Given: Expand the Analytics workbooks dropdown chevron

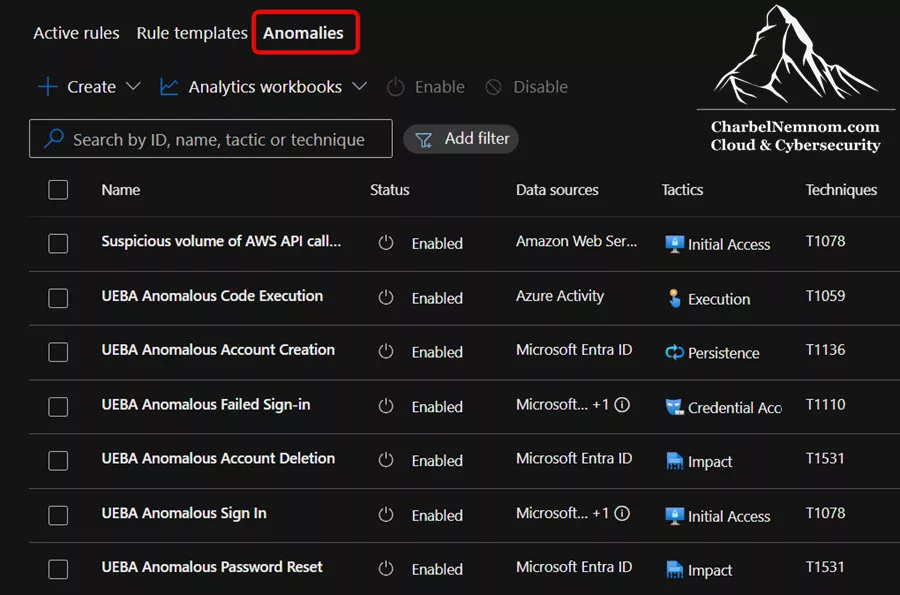Looking at the screenshot, I should (x=359, y=86).
